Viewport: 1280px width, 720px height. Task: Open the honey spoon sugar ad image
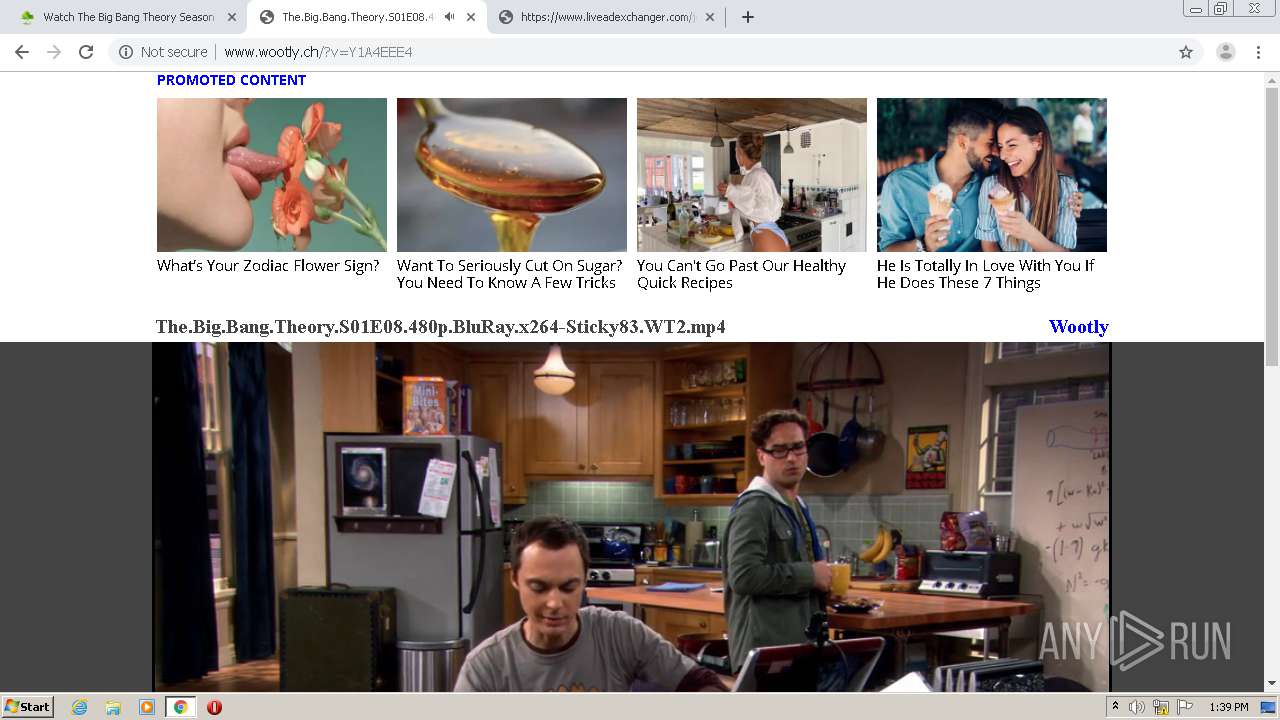point(512,175)
